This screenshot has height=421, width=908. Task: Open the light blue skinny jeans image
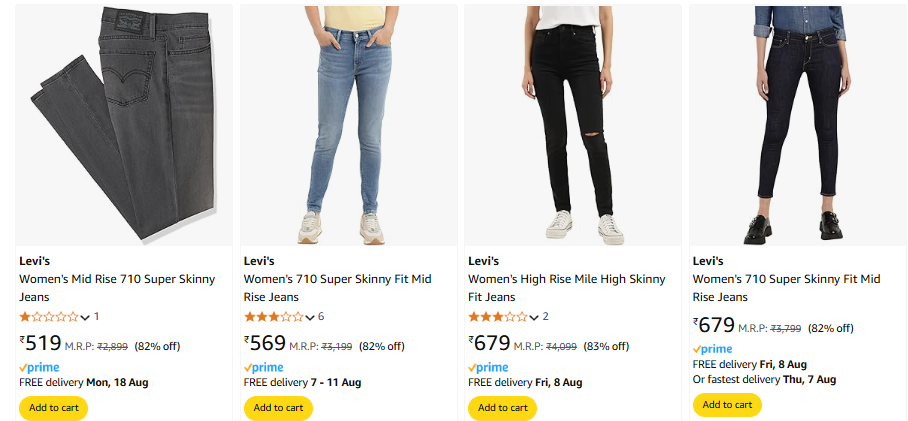(x=348, y=125)
